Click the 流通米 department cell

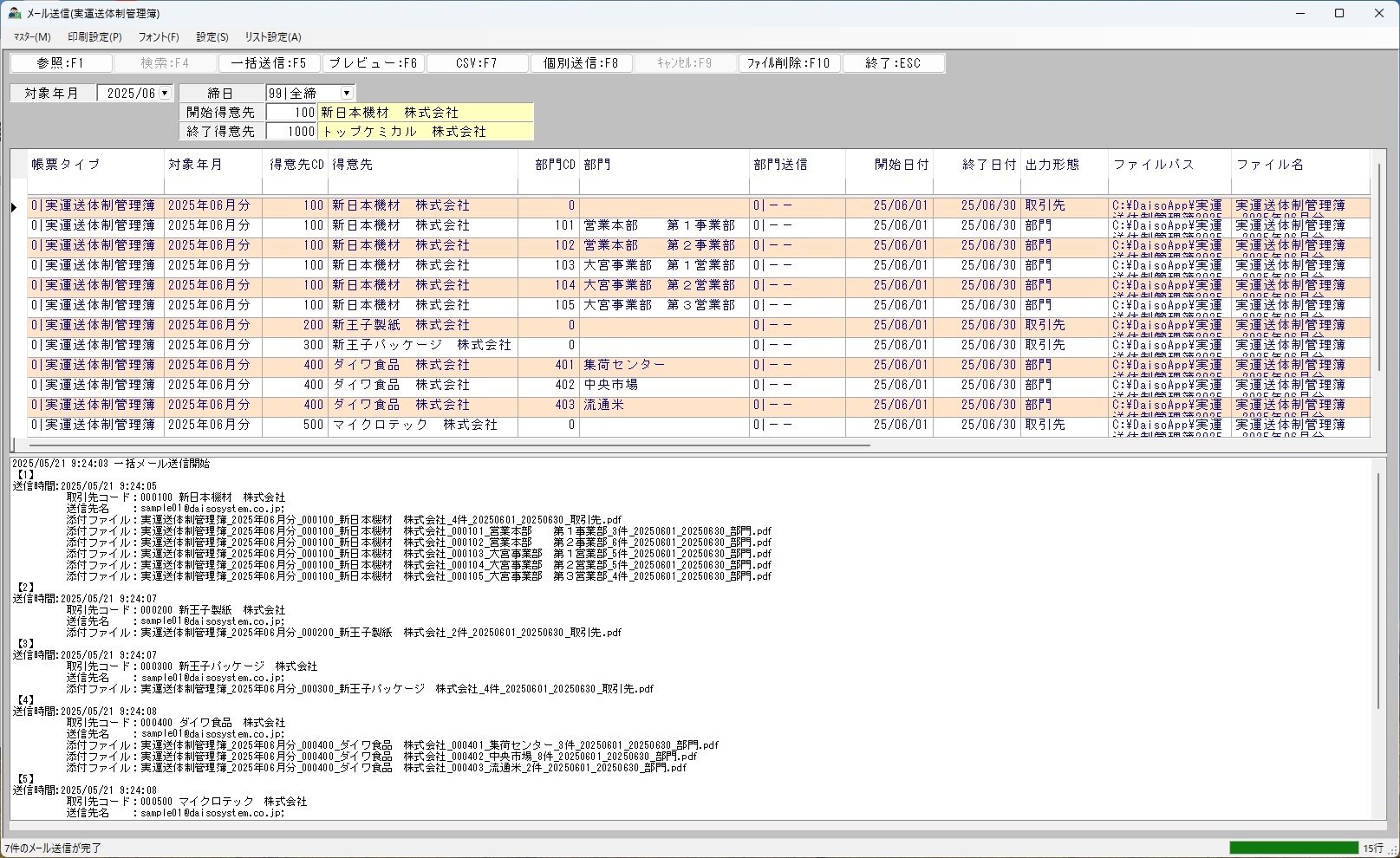[664, 406]
